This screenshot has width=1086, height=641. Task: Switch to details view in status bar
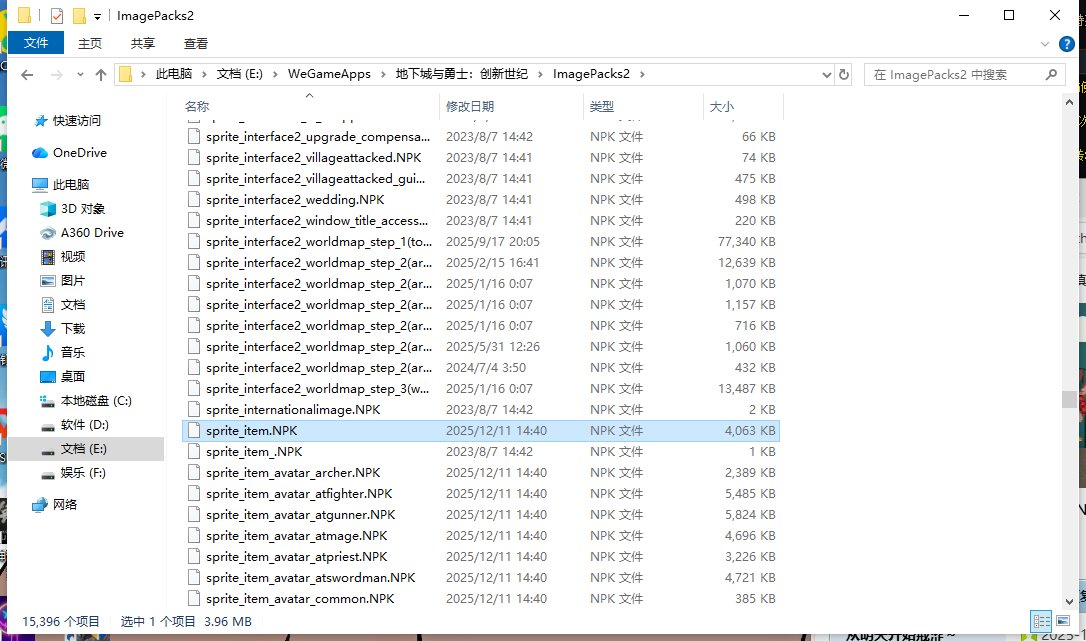(1041, 621)
